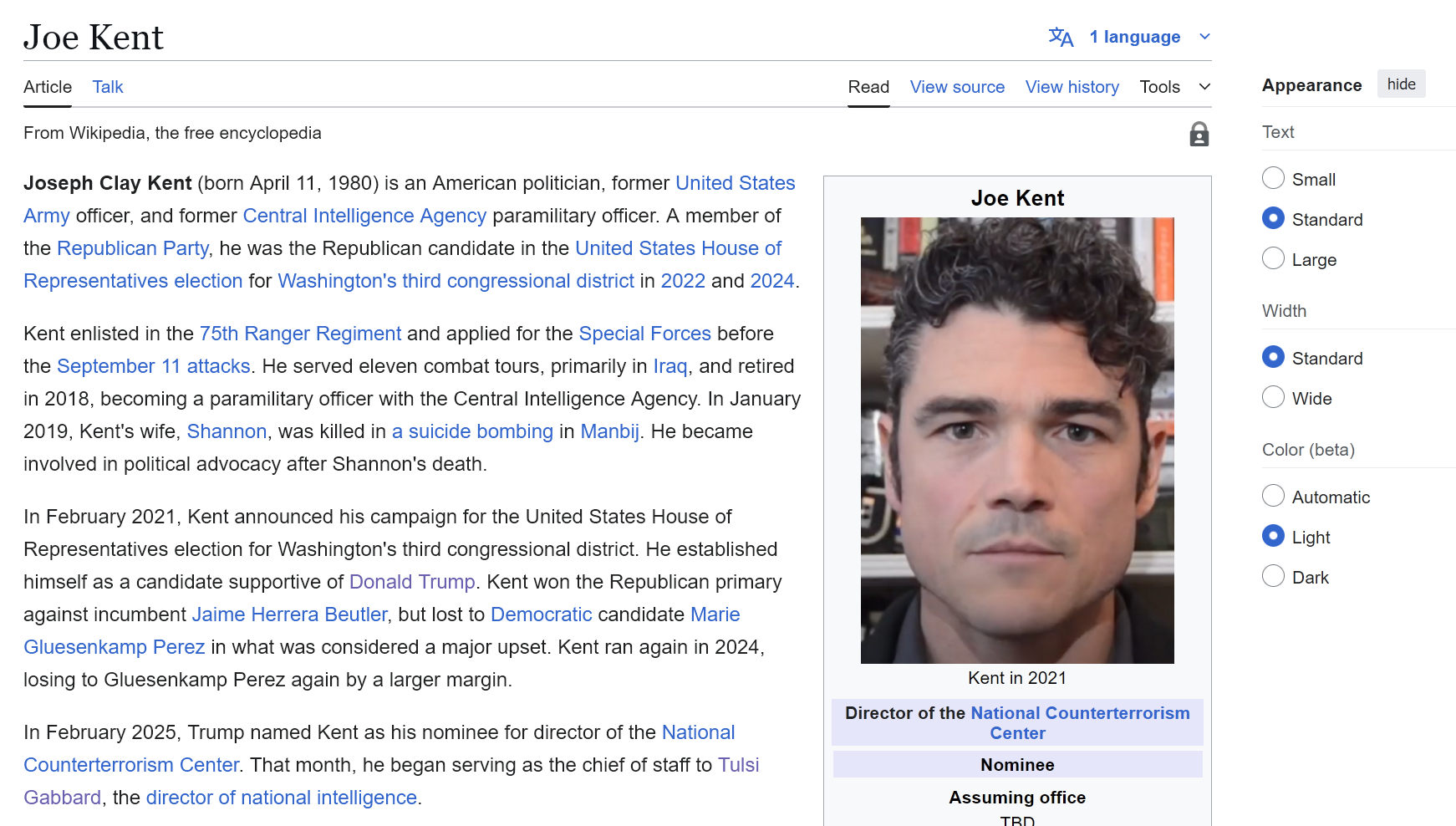Select Small text size

1273,178
